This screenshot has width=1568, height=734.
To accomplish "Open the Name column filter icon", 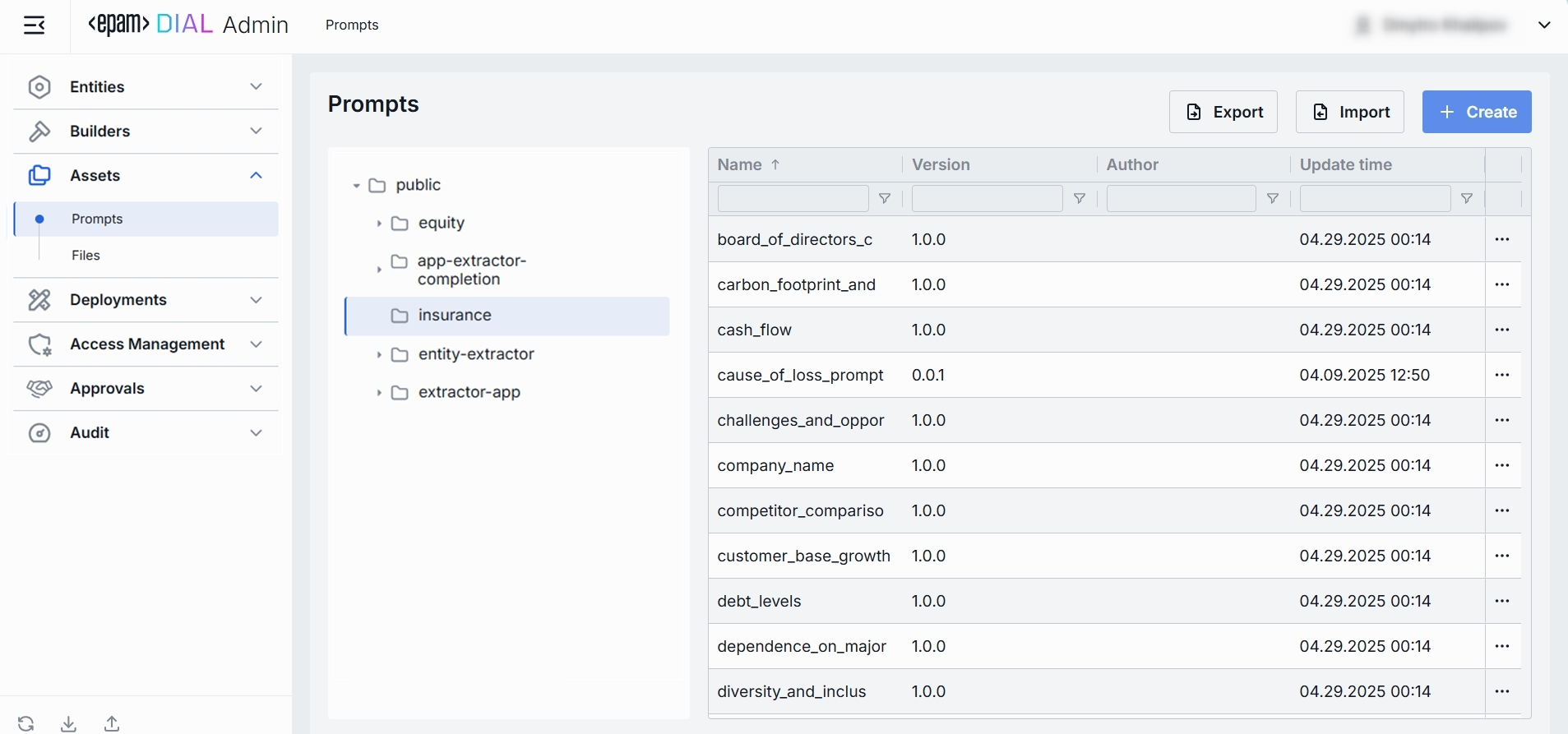I will coord(885,199).
